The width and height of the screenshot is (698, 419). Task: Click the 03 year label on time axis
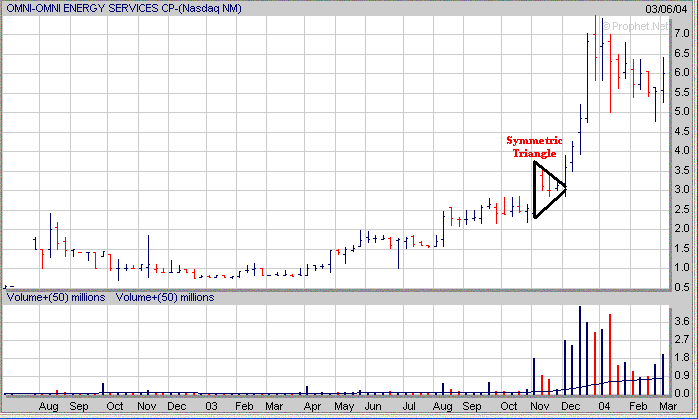pos(211,407)
